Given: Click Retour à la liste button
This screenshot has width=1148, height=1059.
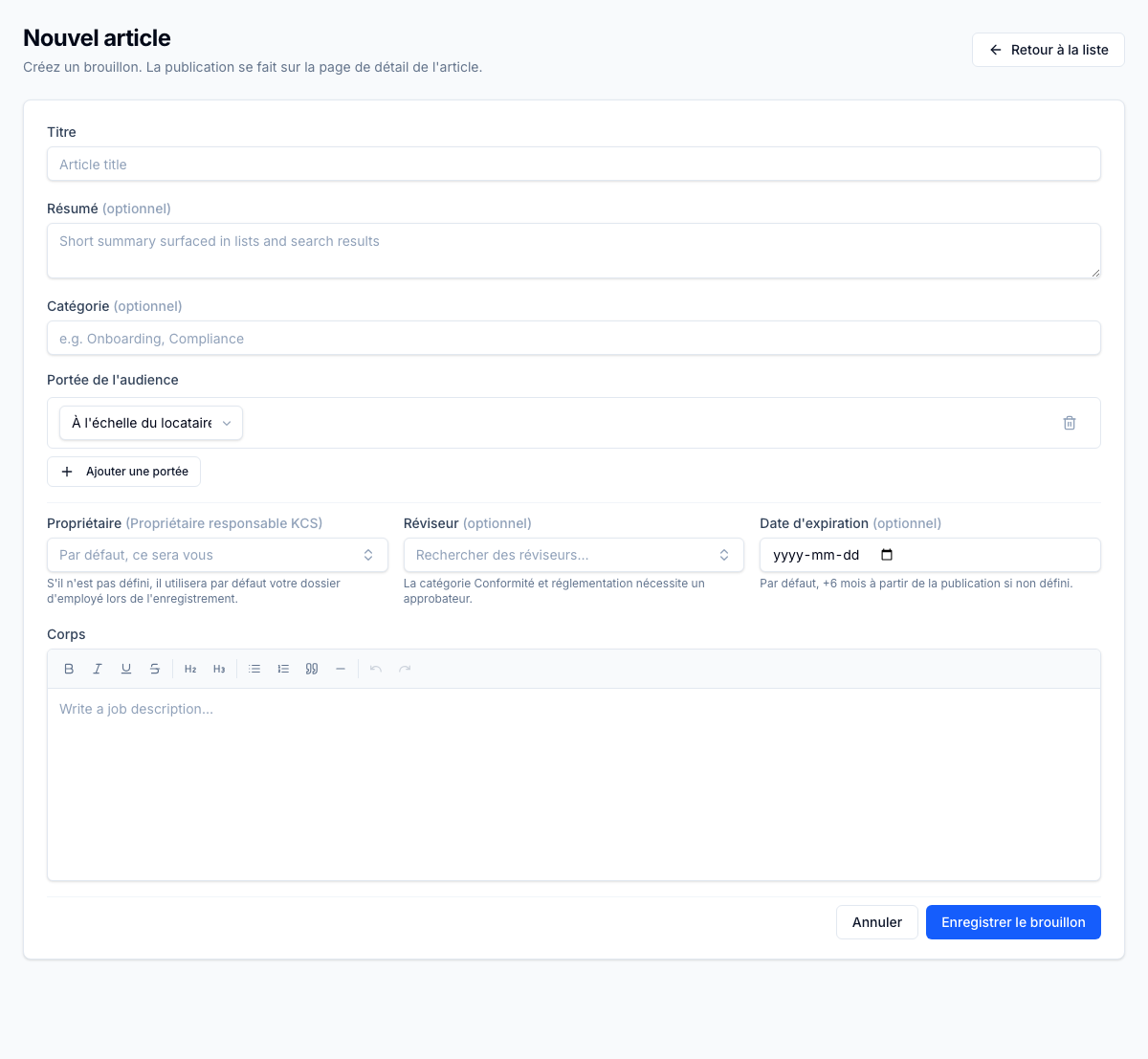Looking at the screenshot, I should pyautogui.click(x=1049, y=50).
